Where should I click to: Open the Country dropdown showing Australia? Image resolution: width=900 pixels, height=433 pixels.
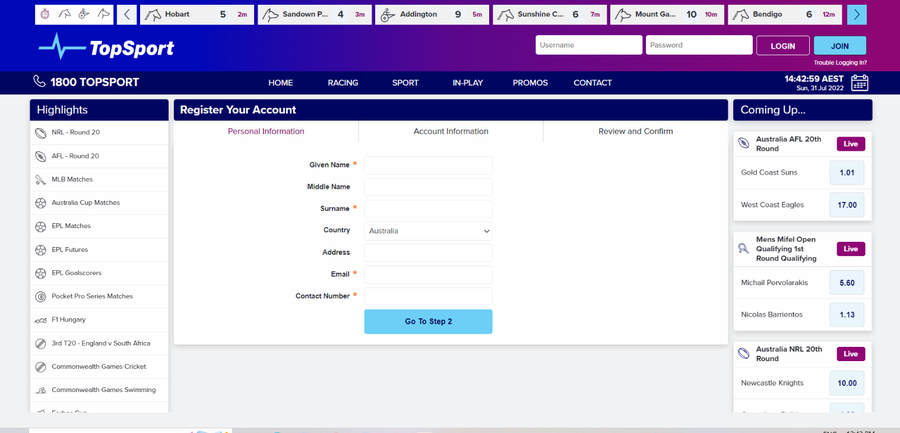click(428, 231)
